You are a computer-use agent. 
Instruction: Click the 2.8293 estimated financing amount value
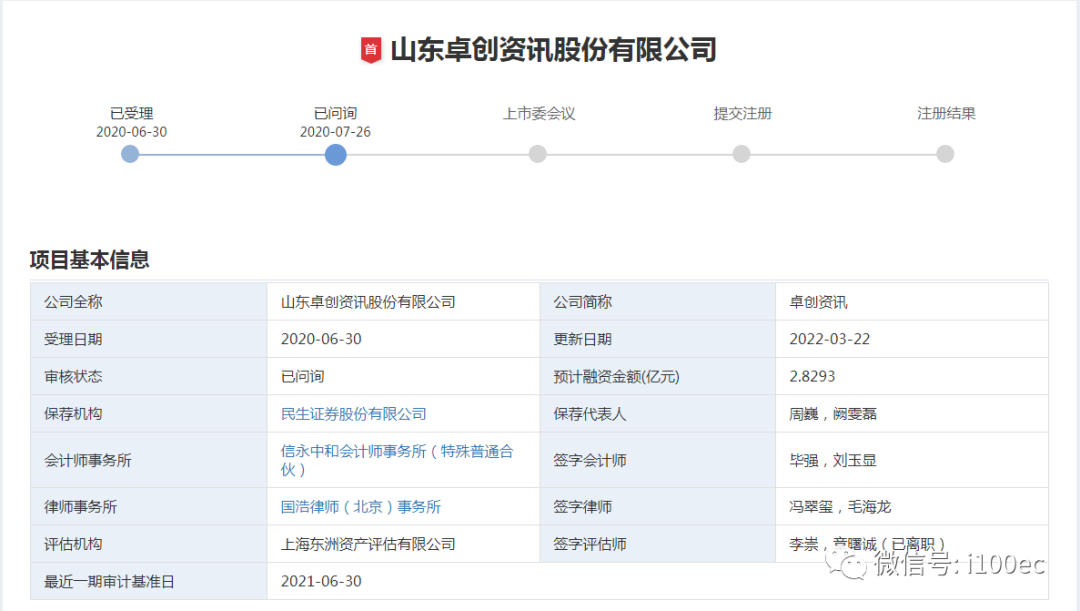812,377
